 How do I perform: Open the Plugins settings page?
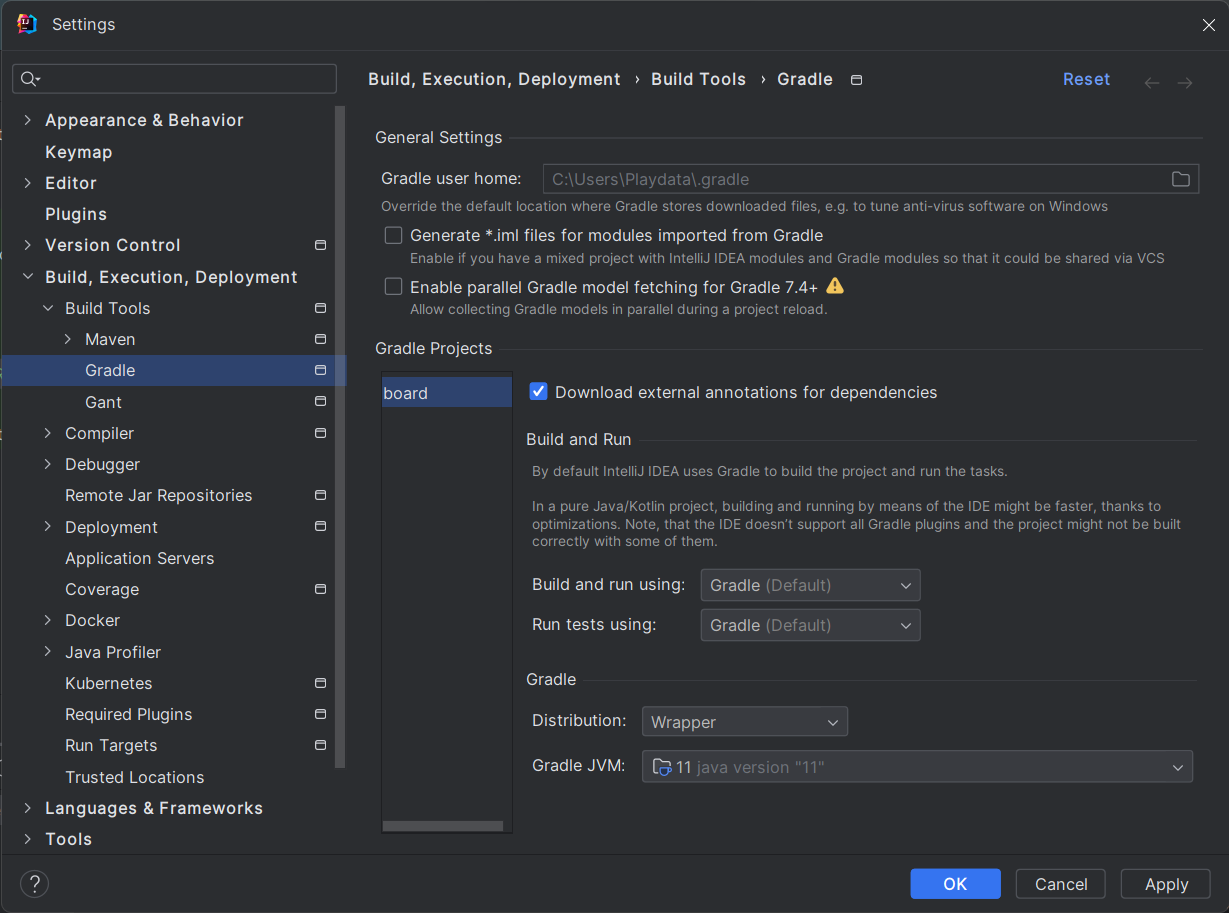pyautogui.click(x=76, y=214)
